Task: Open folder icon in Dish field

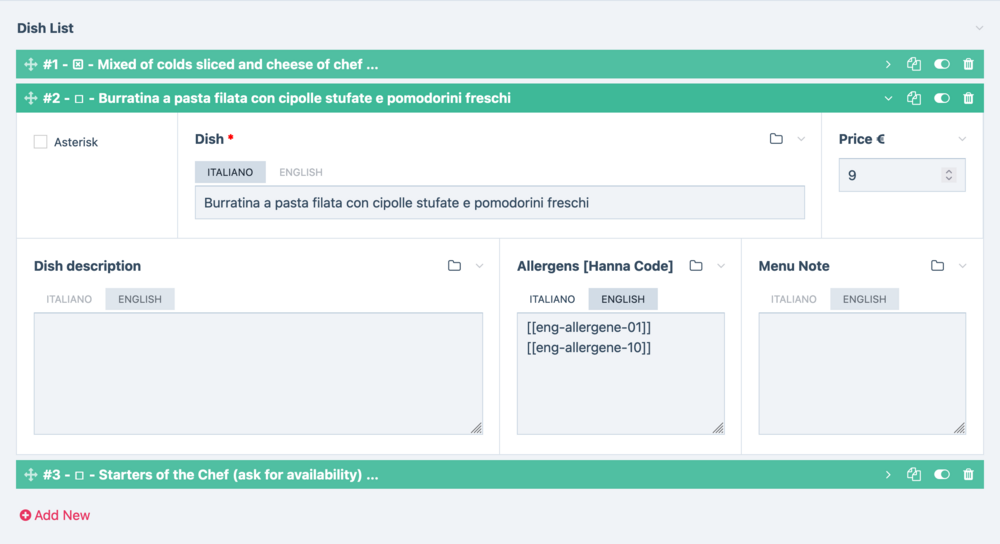Action: (x=776, y=139)
